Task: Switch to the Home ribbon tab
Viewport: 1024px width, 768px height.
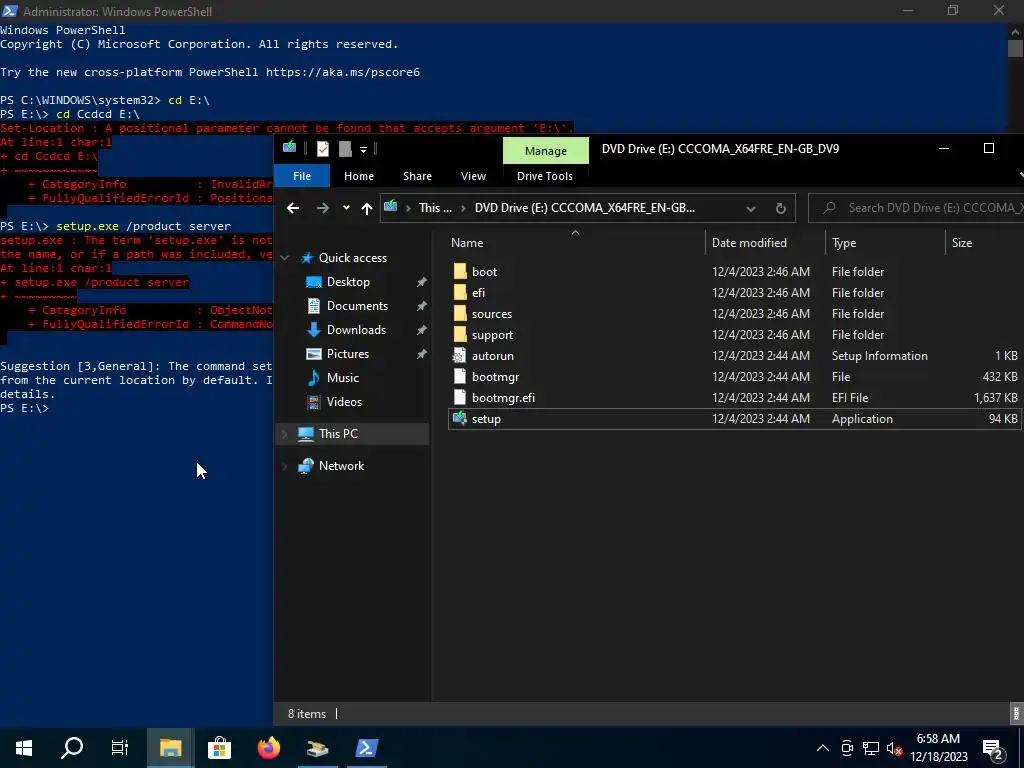Action: click(359, 176)
